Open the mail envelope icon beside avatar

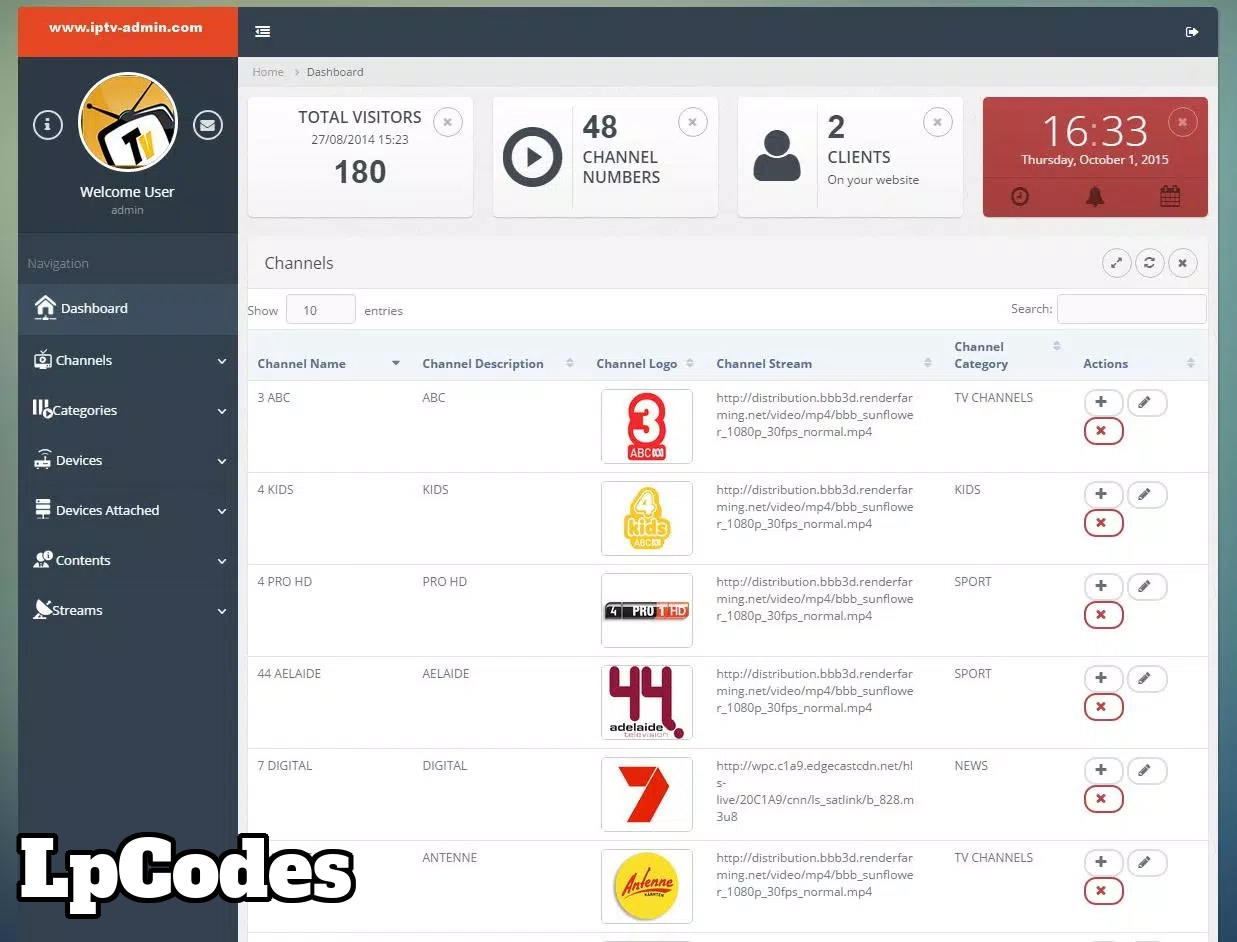coord(208,125)
